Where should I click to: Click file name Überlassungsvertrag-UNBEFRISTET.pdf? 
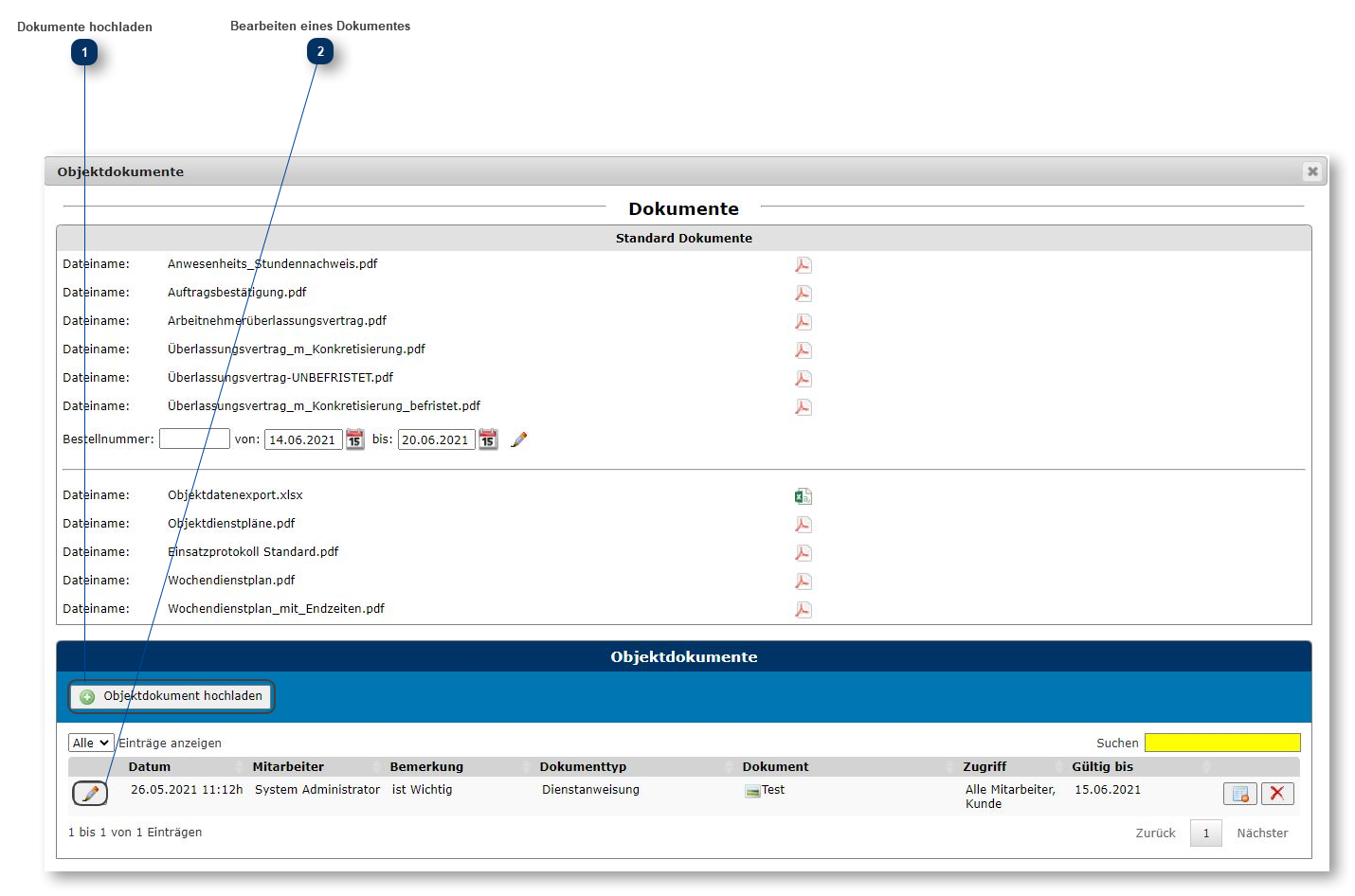point(280,378)
